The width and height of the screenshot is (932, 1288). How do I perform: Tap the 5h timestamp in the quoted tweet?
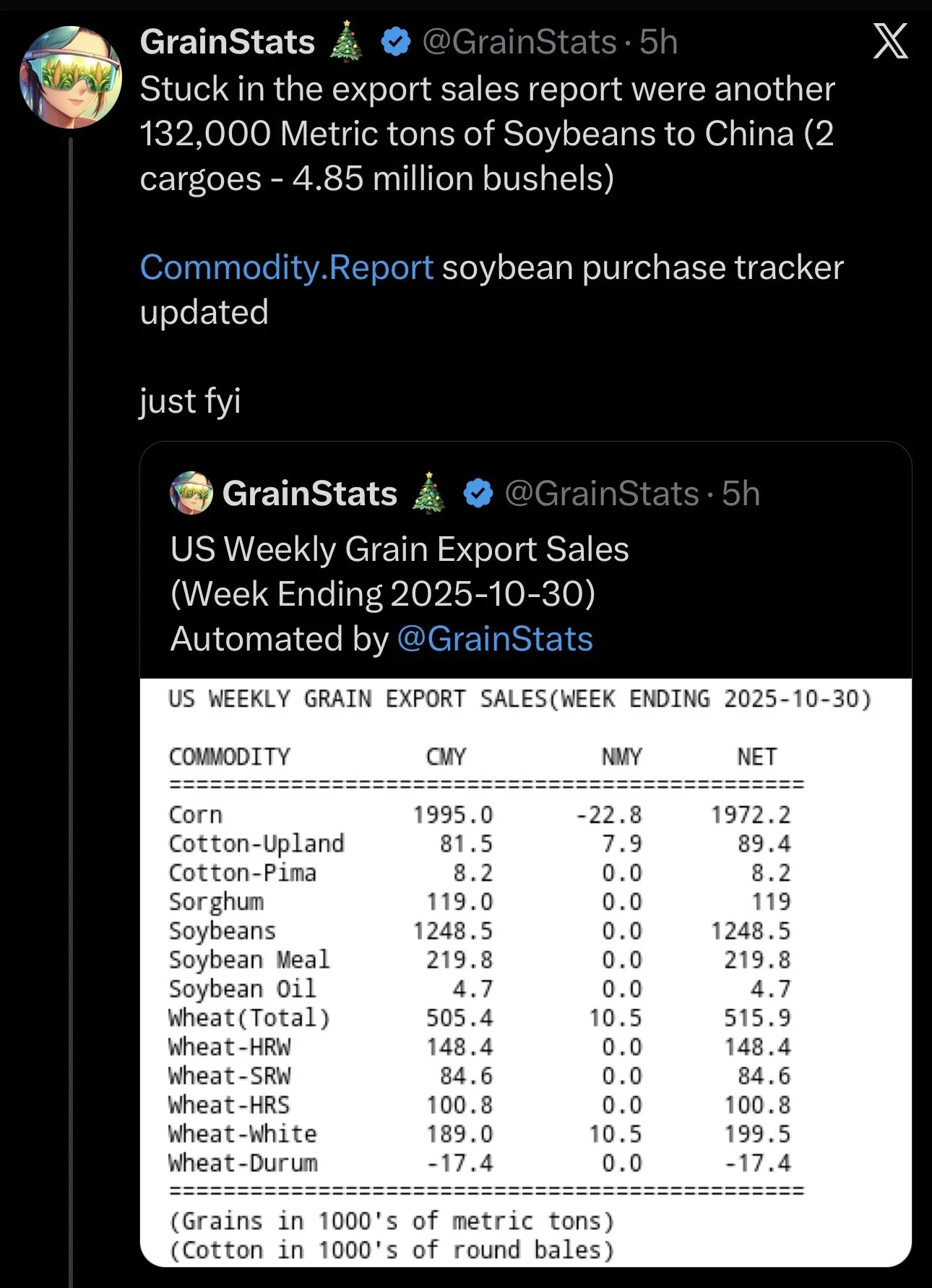pyautogui.click(x=741, y=494)
